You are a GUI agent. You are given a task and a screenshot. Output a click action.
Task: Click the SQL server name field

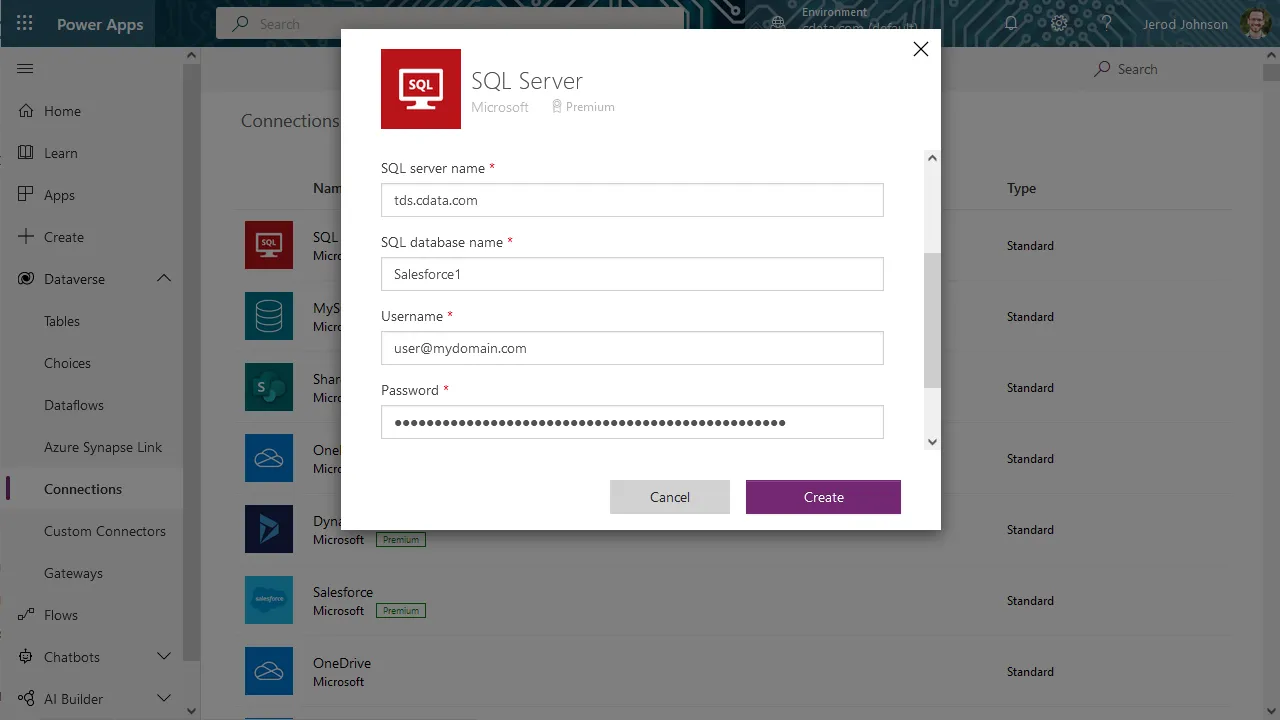(632, 200)
